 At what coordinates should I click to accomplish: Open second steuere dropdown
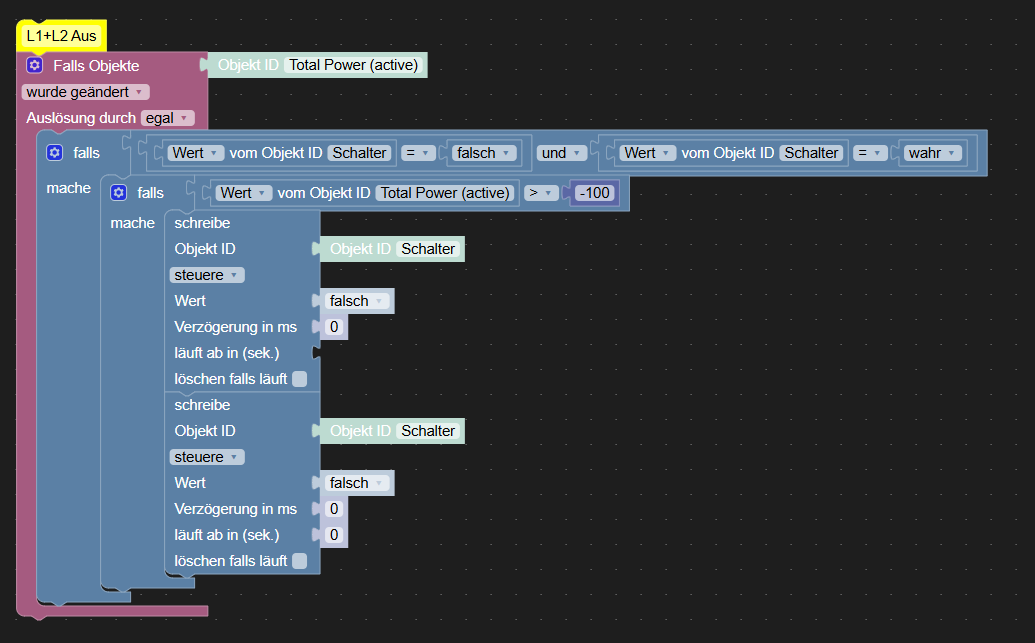(207, 457)
